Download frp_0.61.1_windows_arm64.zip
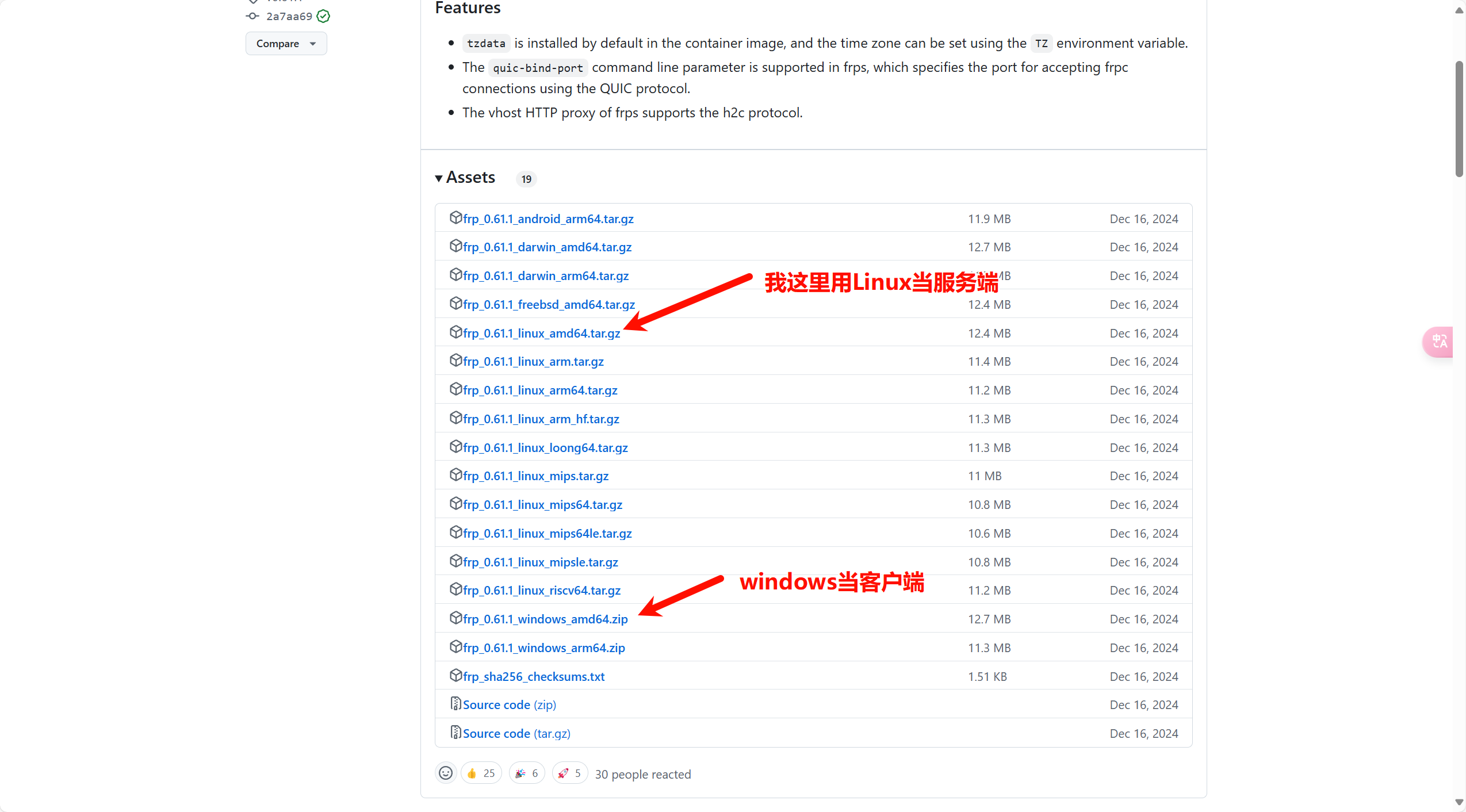The image size is (1466, 812). pos(543,648)
